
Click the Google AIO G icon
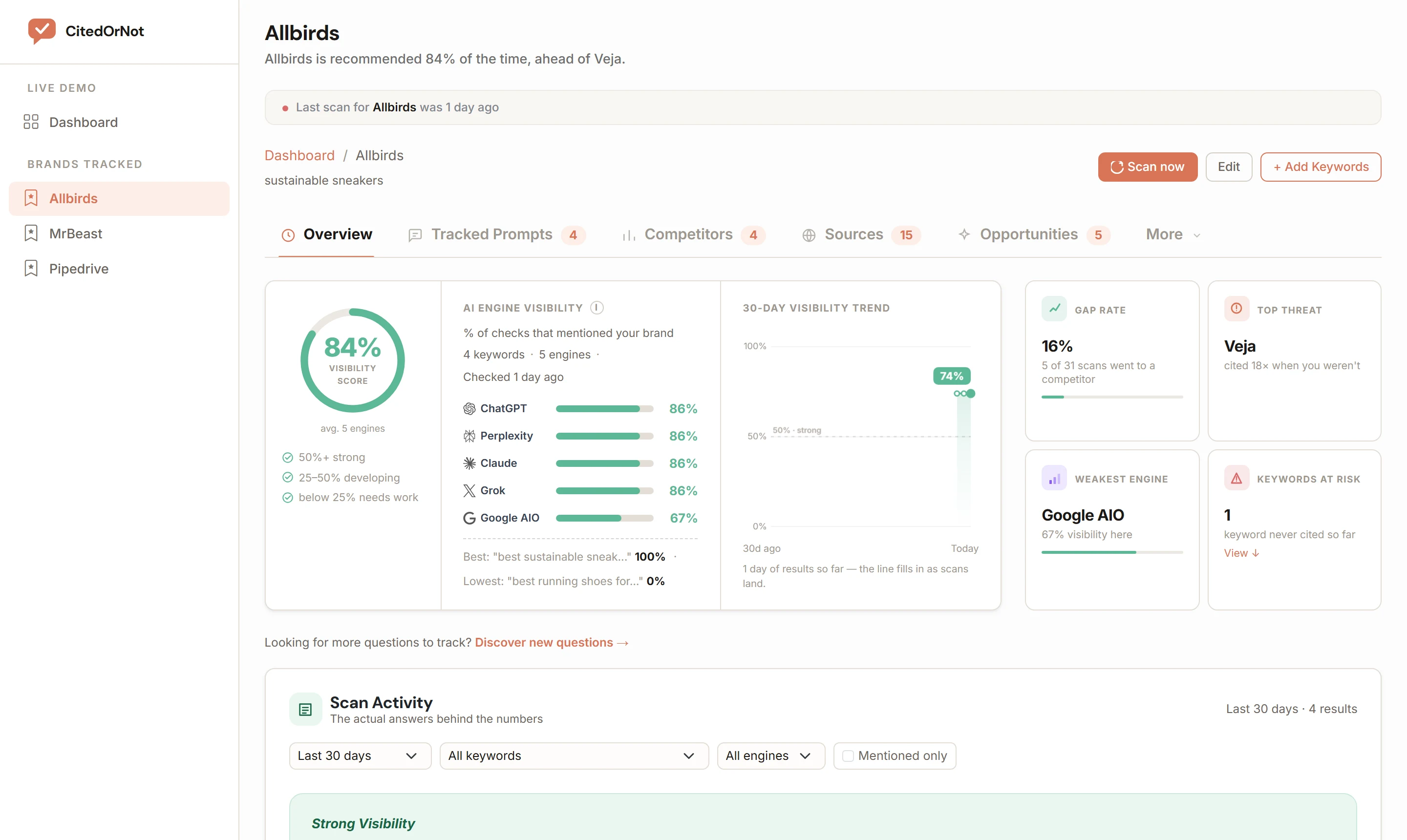point(469,518)
